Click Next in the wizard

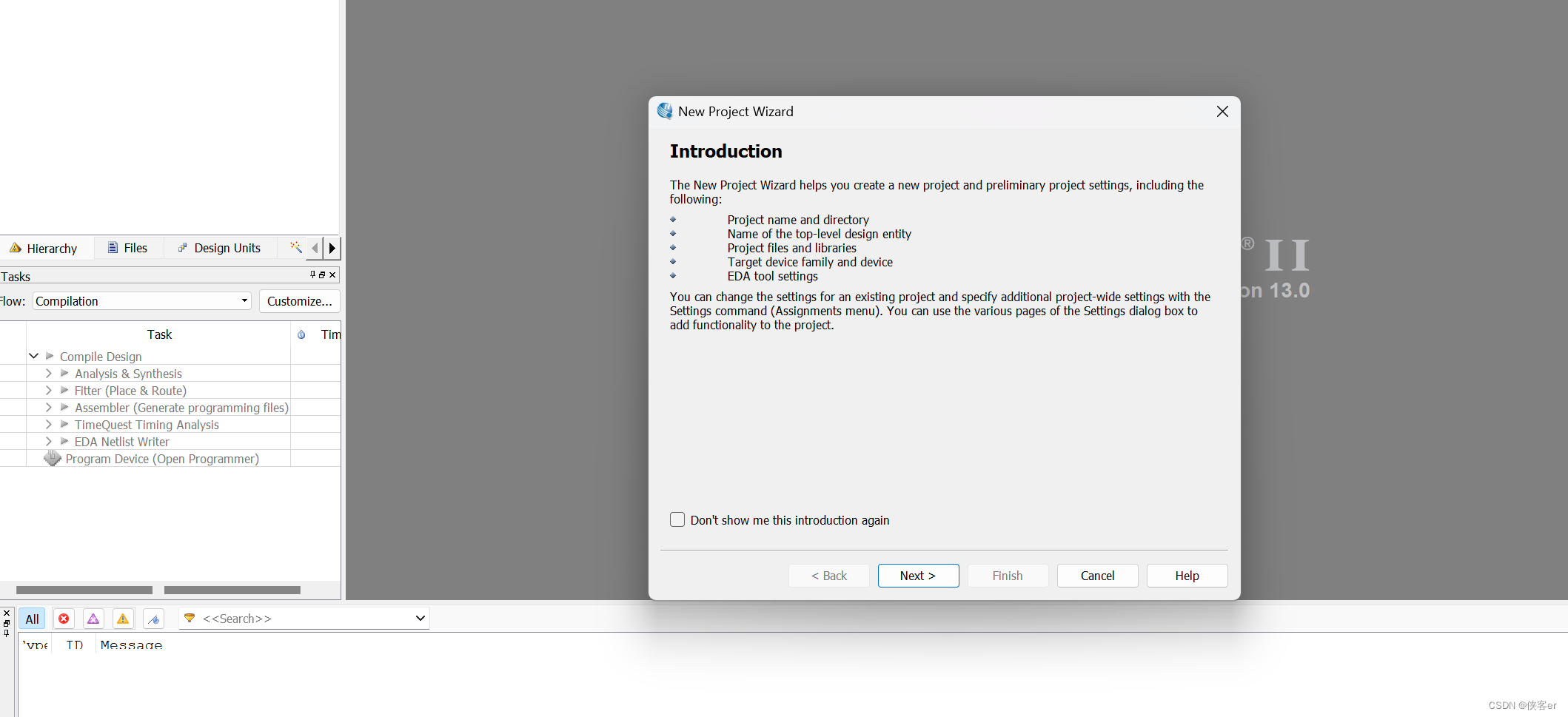tap(918, 576)
